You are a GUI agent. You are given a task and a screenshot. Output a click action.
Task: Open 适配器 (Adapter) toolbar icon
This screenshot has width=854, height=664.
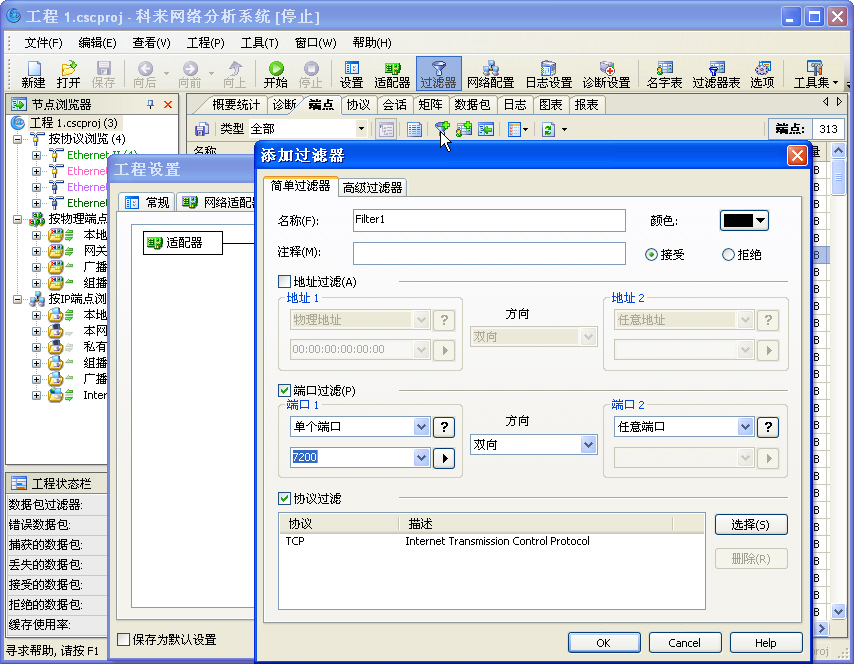coord(392,74)
